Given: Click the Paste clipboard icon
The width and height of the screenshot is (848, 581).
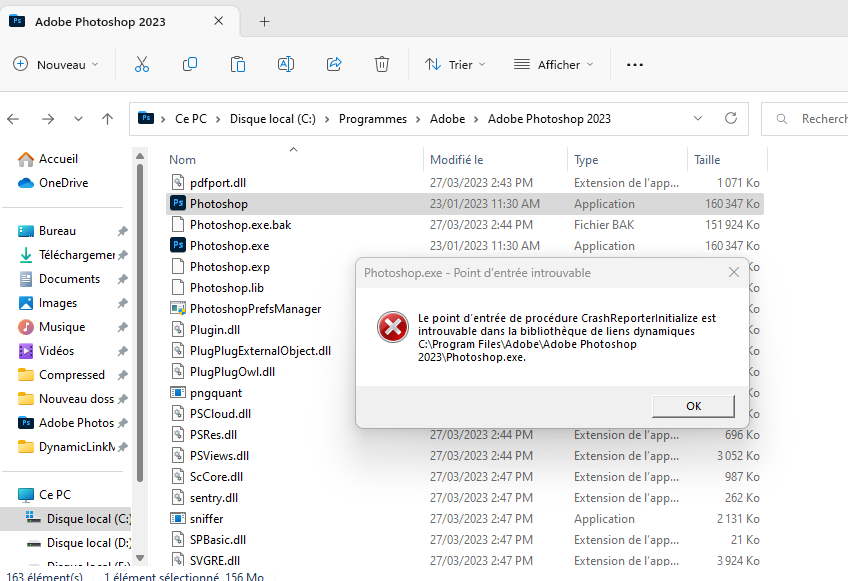Looking at the screenshot, I should (238, 64).
